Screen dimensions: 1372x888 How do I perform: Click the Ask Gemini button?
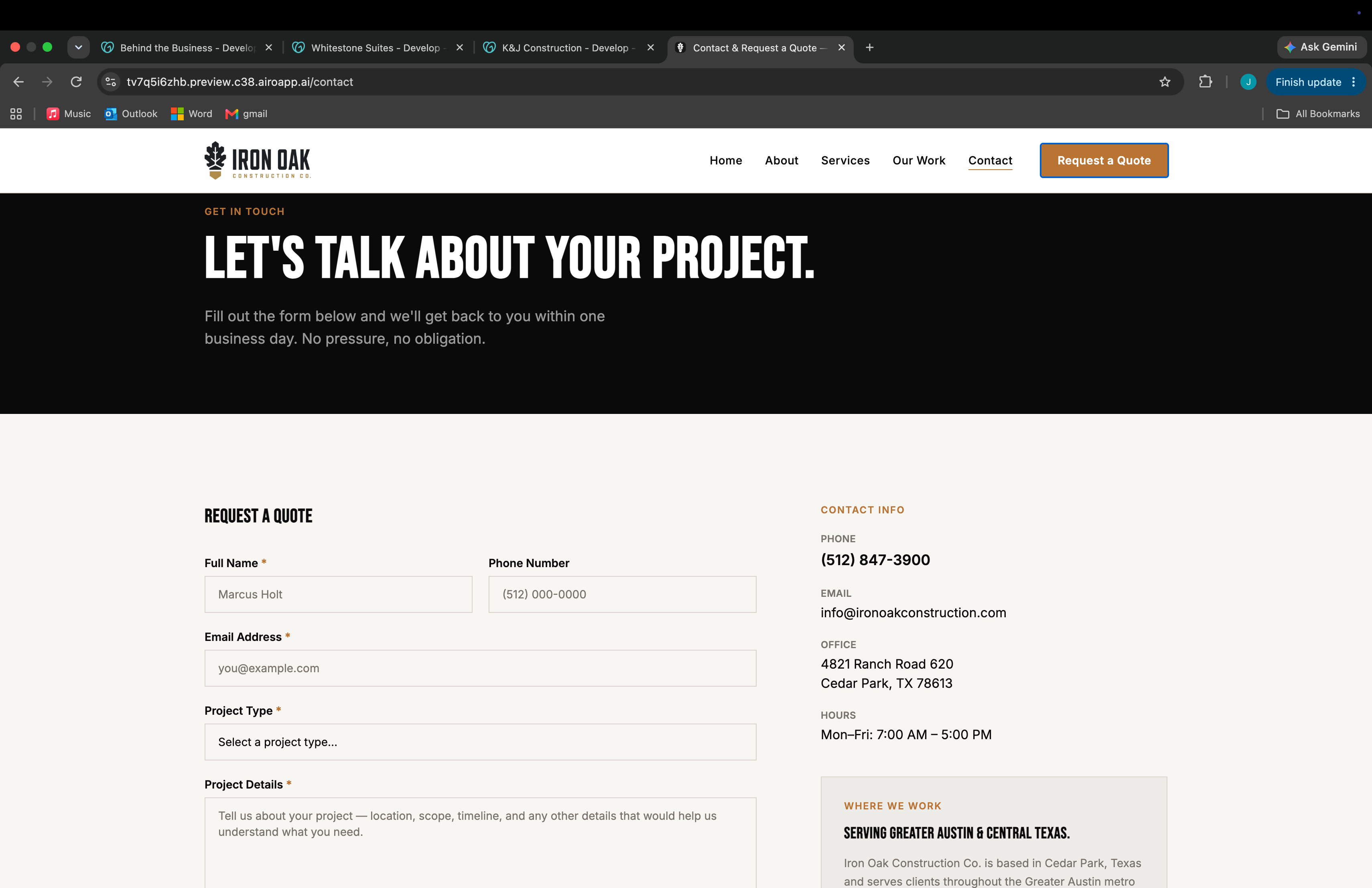(1321, 47)
